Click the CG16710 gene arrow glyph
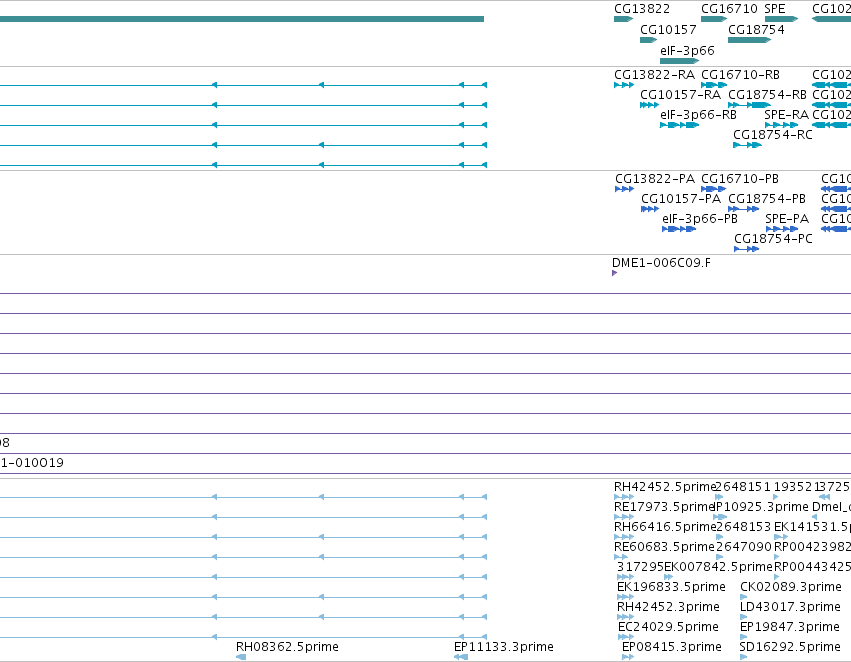This screenshot has width=851, height=662. coord(714,19)
